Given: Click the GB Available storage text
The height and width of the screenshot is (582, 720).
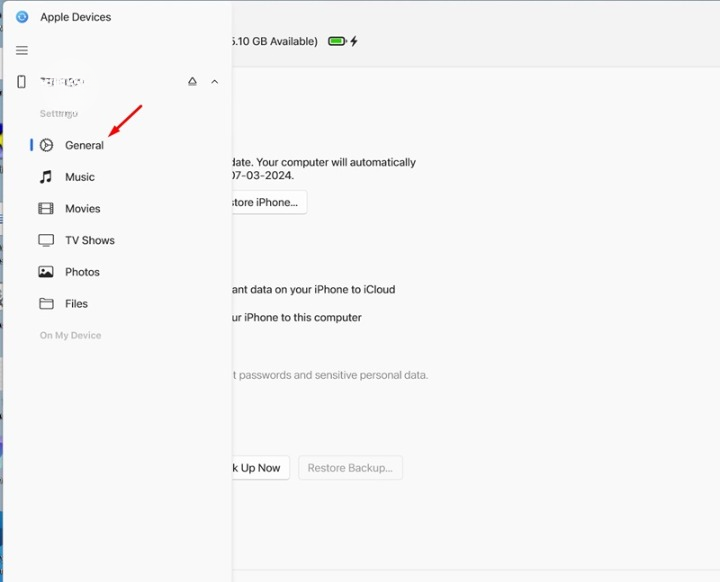Looking at the screenshot, I should click(274, 41).
